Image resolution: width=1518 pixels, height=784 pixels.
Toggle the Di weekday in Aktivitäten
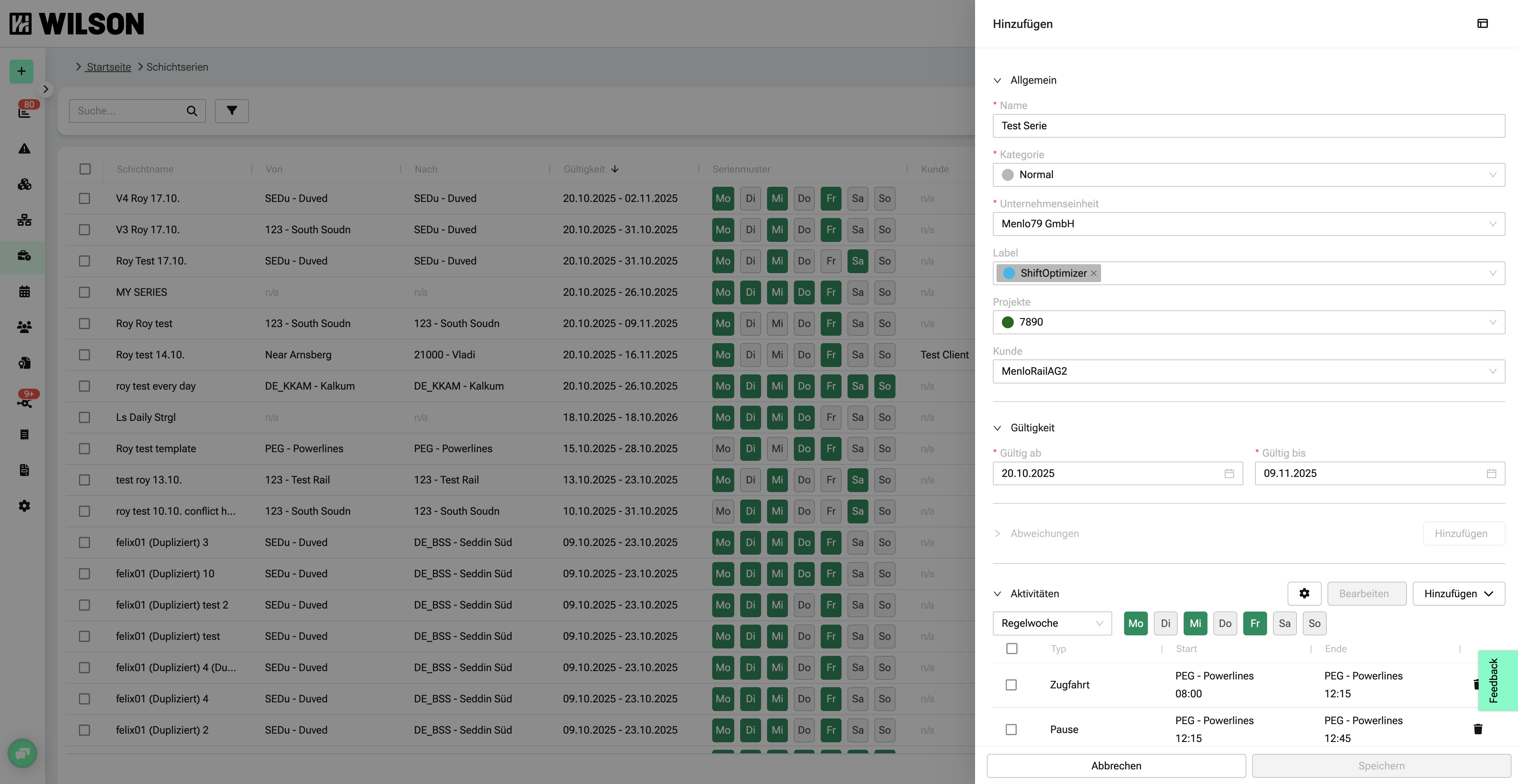(x=1165, y=623)
